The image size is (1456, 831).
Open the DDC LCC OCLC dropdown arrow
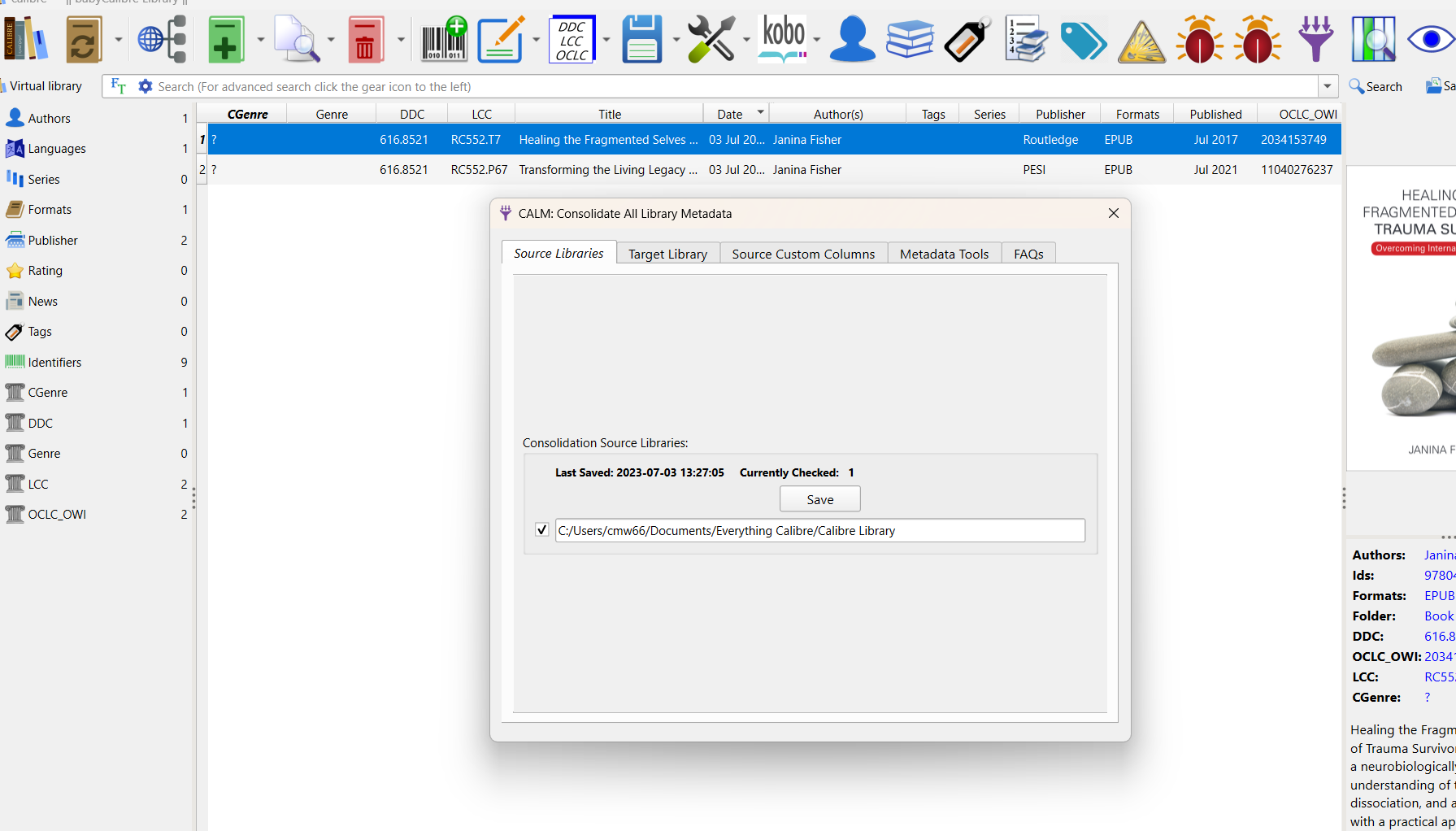point(606,39)
